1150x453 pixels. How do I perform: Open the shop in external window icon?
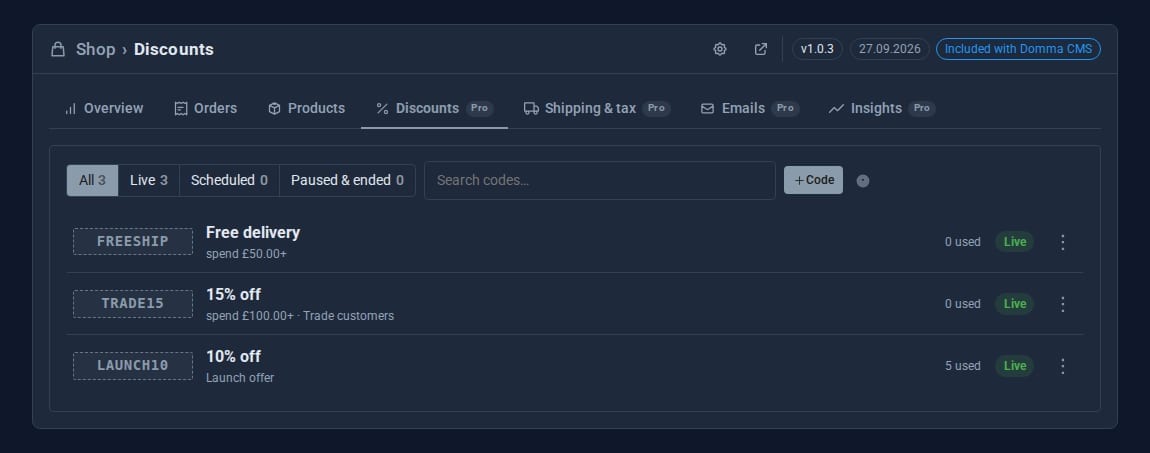tap(761, 49)
